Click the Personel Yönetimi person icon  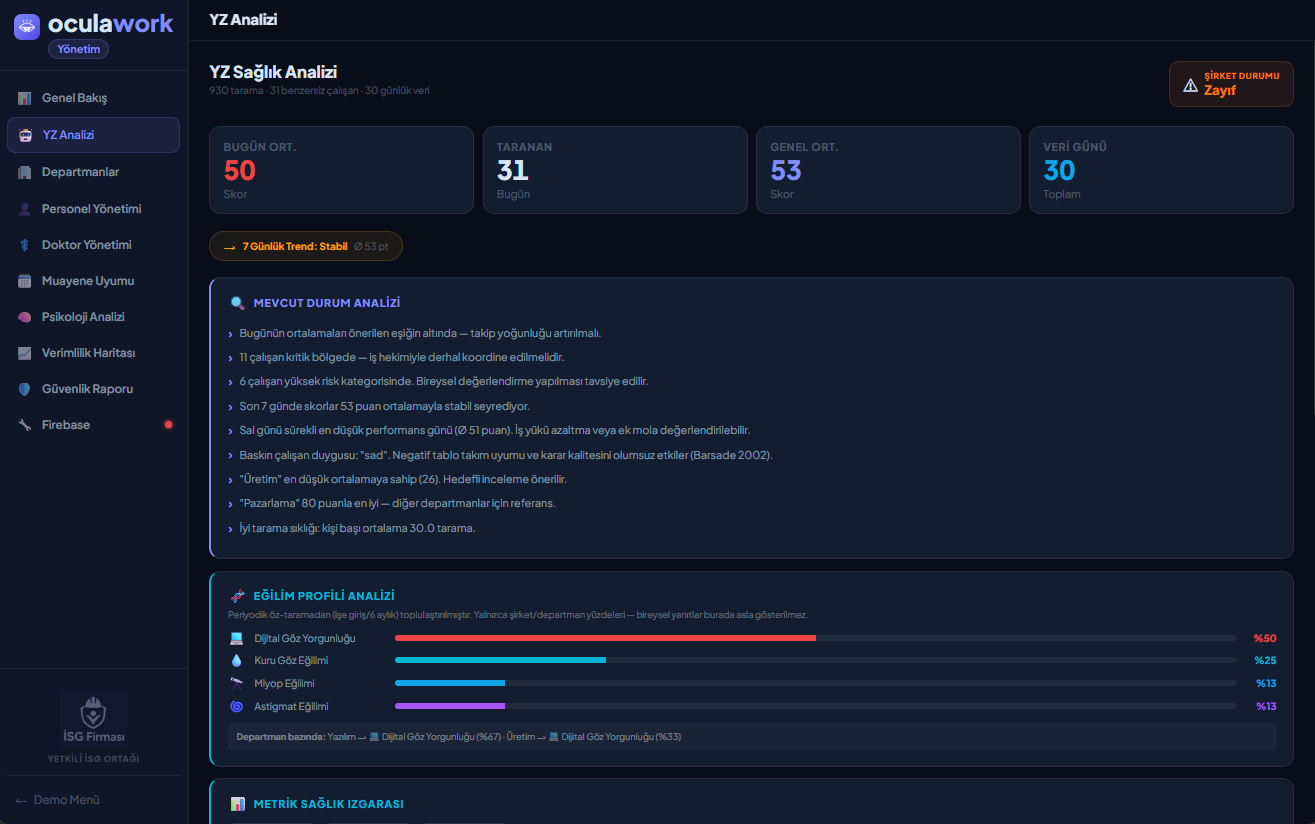point(25,209)
